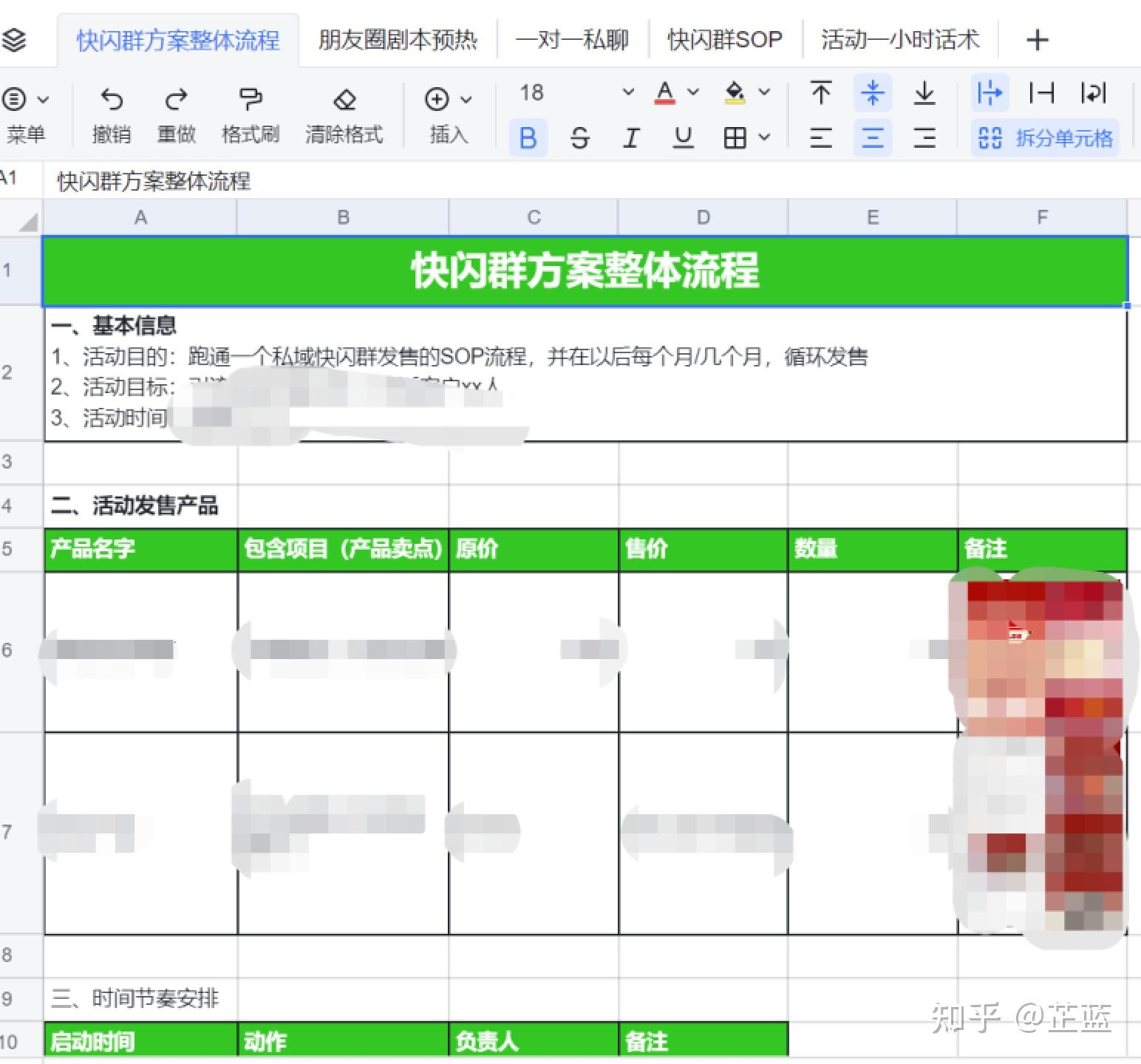Select the green title cell 快闪群方案整体流程
This screenshot has height=1064, width=1141.
585,270
